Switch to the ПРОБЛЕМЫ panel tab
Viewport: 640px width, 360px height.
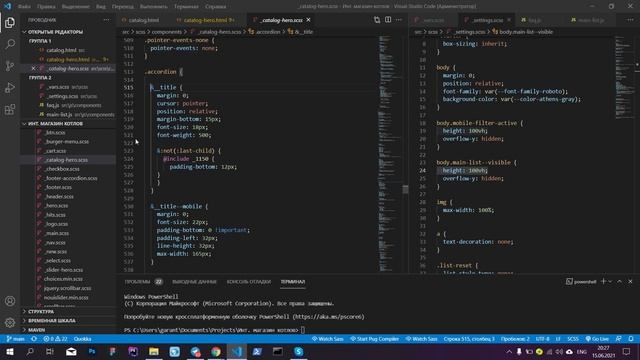143,282
